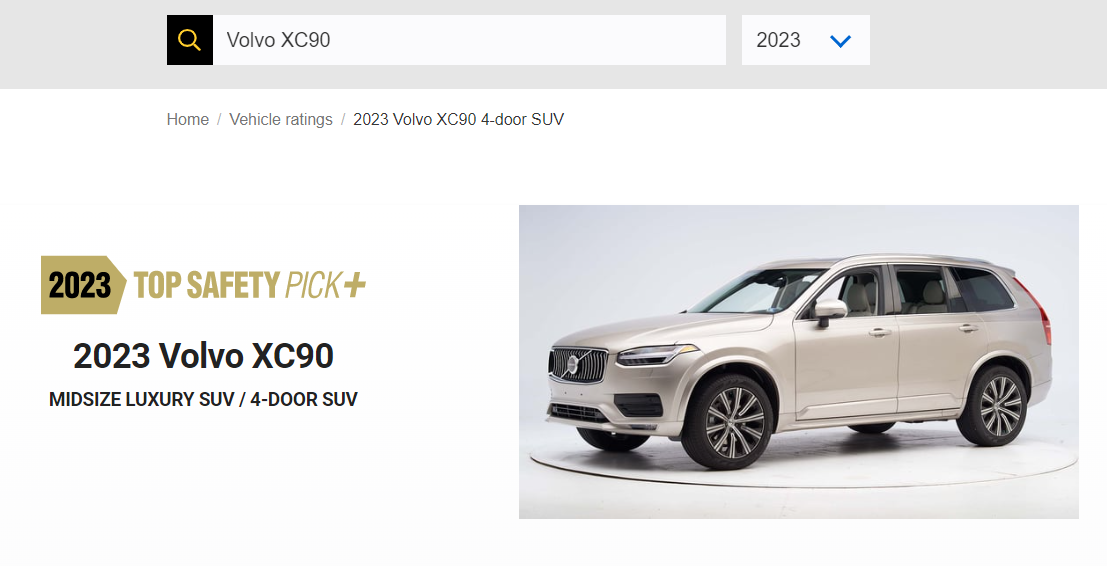The image size is (1107, 566).
Task: Open the Vehicle ratings breadcrumb link
Action: (281, 119)
